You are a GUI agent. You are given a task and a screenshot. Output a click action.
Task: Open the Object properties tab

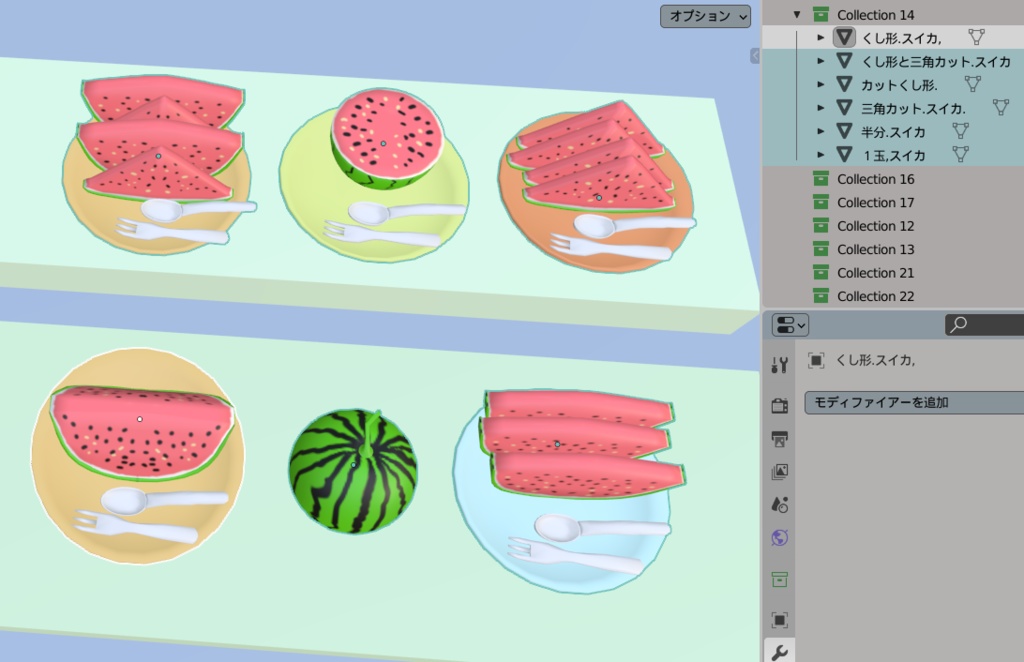pos(779,620)
